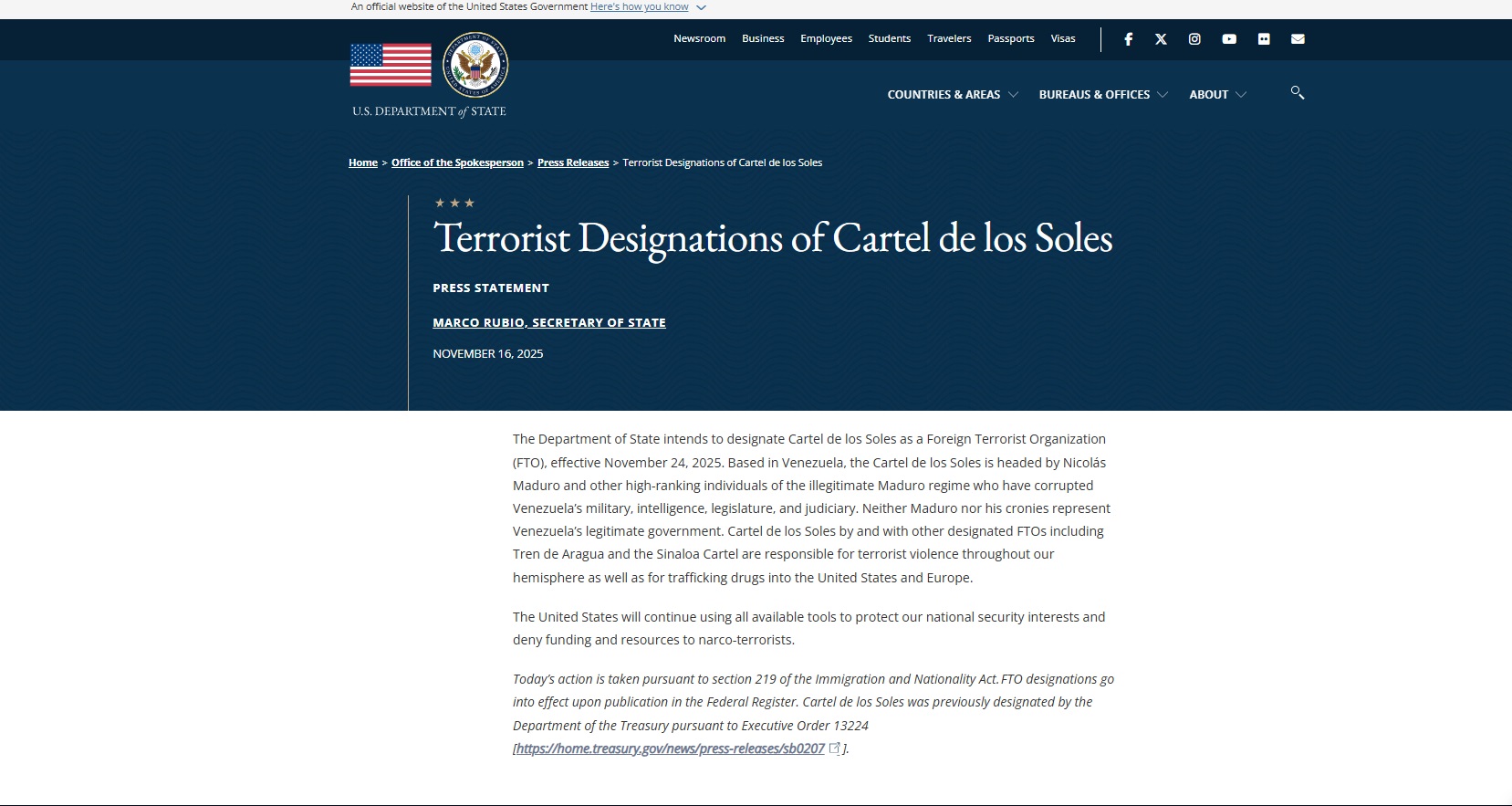Follow the Treasury press release sb0207 link
This screenshot has height=806, width=1512.
pyautogui.click(x=671, y=748)
